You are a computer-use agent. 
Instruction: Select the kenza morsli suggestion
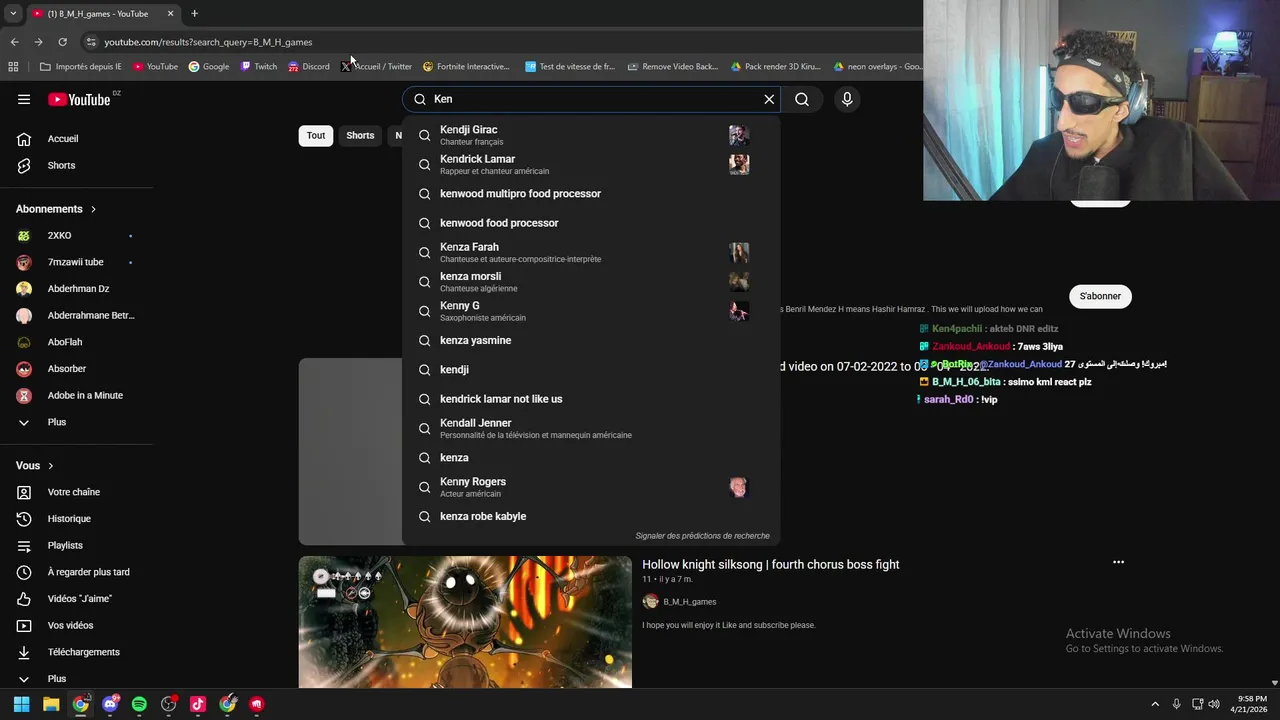click(x=591, y=282)
